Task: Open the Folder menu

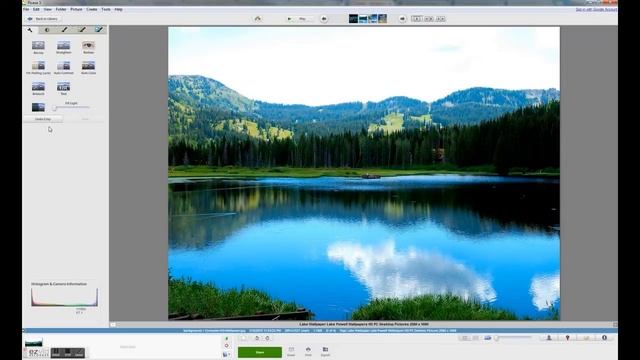Action: (x=61, y=9)
